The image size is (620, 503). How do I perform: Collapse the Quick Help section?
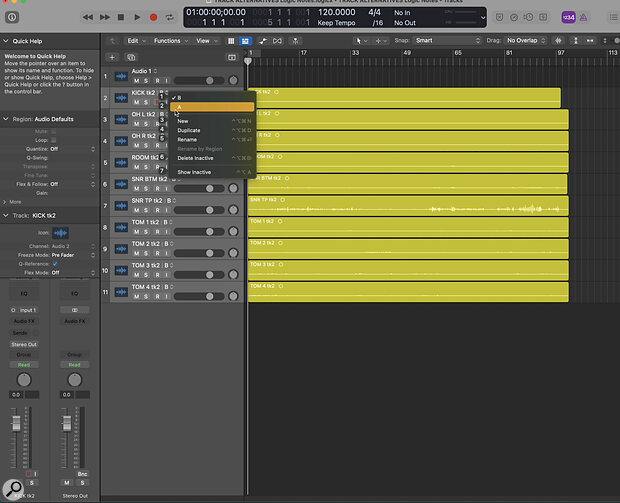tap(6, 41)
